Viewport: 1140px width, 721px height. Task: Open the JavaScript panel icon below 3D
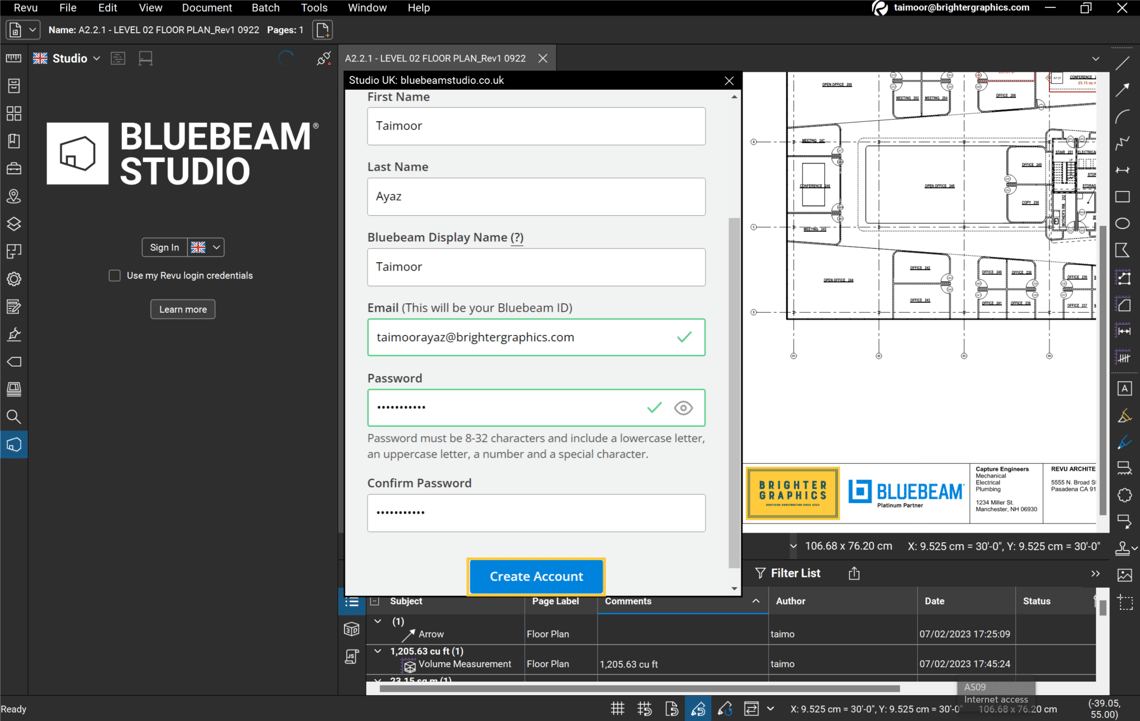pyautogui.click(x=352, y=657)
